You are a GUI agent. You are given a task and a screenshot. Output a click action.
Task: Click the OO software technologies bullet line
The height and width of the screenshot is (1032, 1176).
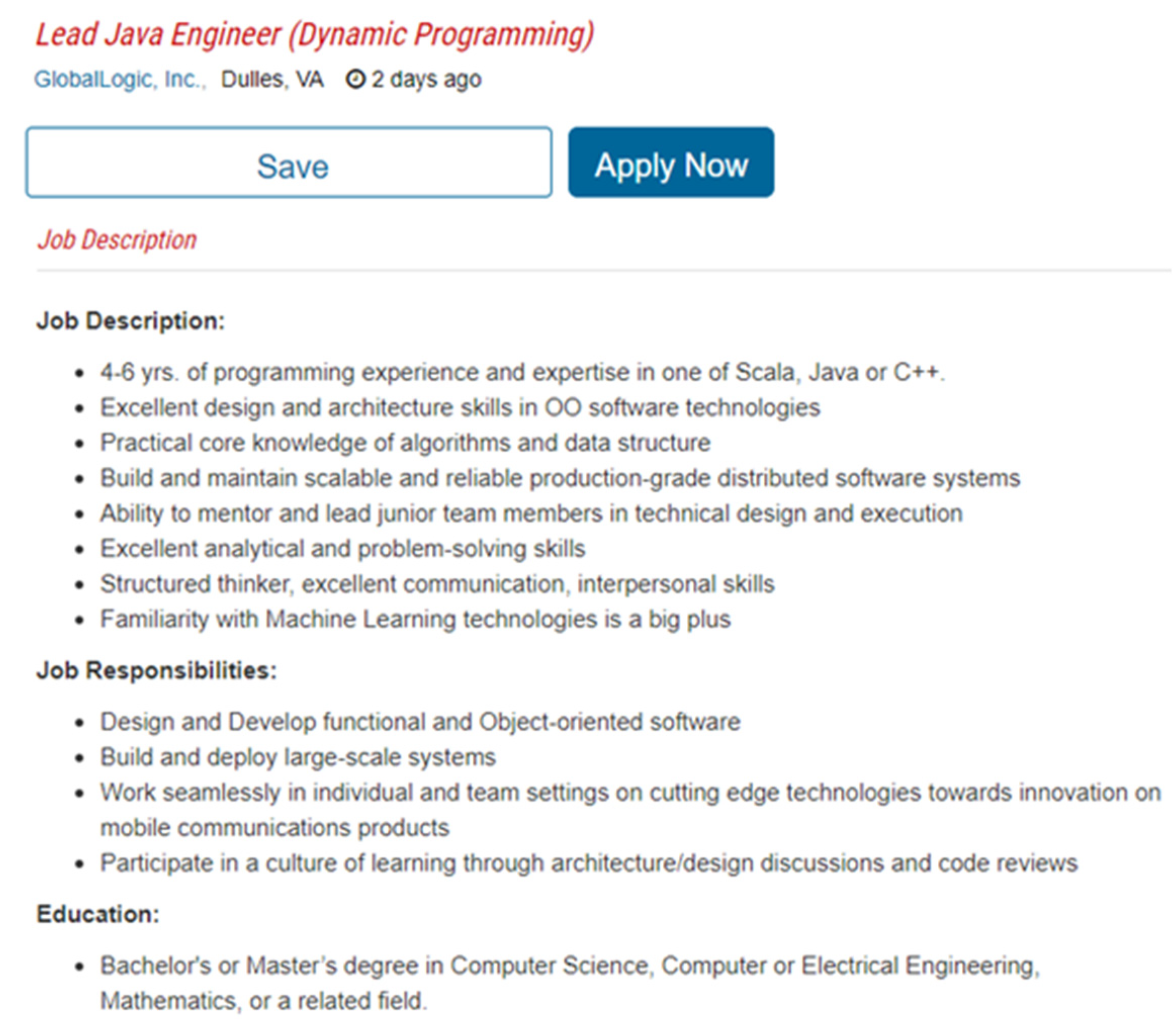tap(460, 407)
